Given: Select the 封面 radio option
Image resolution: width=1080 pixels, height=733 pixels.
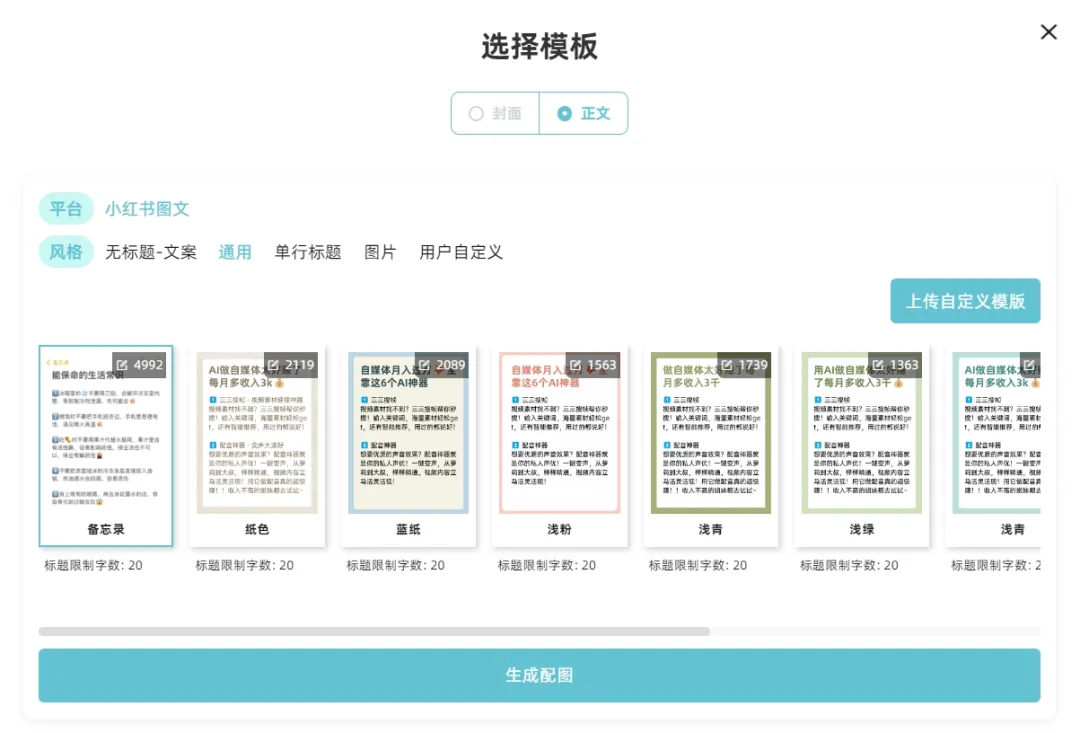Looking at the screenshot, I should click(x=496, y=113).
